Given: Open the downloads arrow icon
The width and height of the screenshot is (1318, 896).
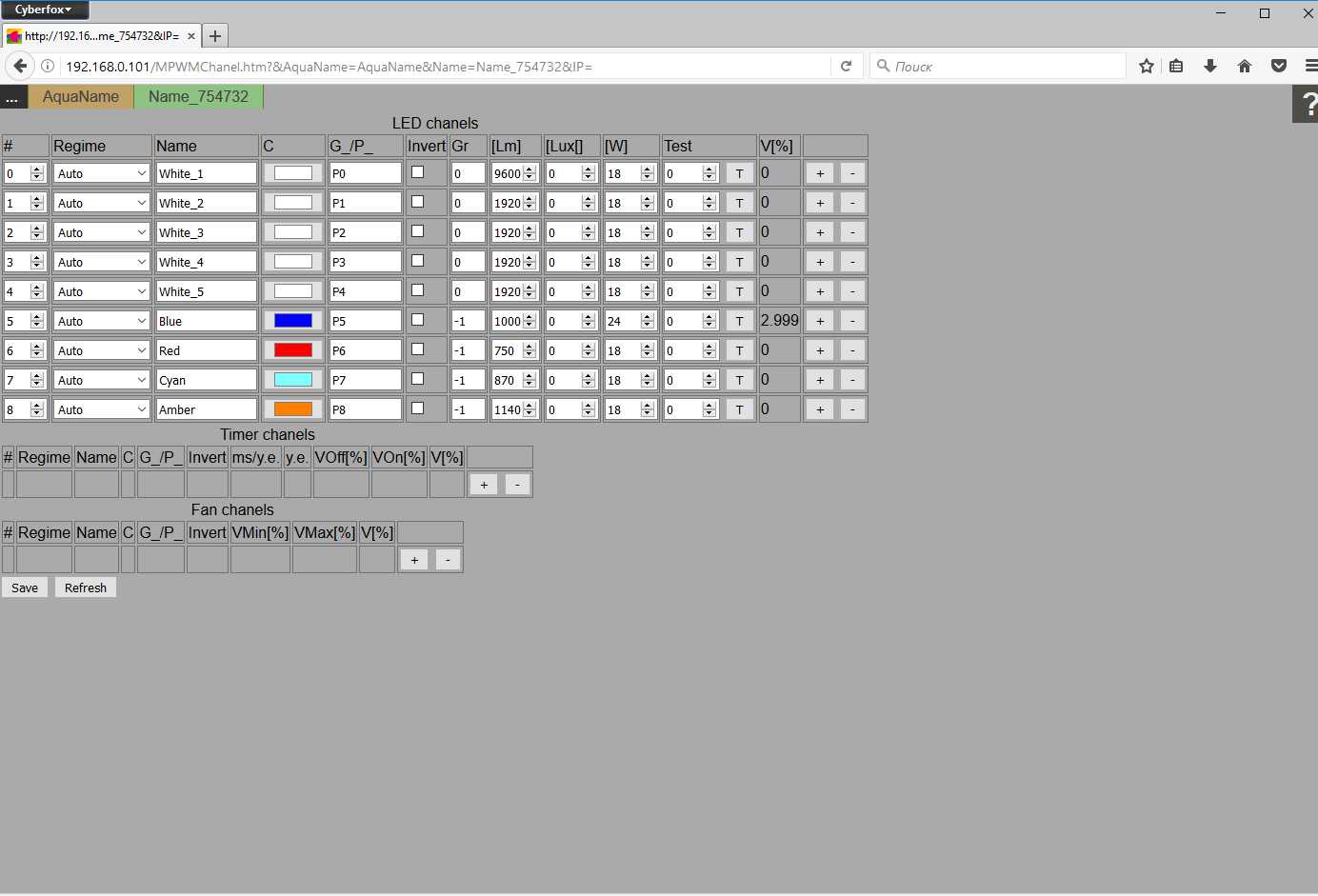Looking at the screenshot, I should (x=1210, y=66).
